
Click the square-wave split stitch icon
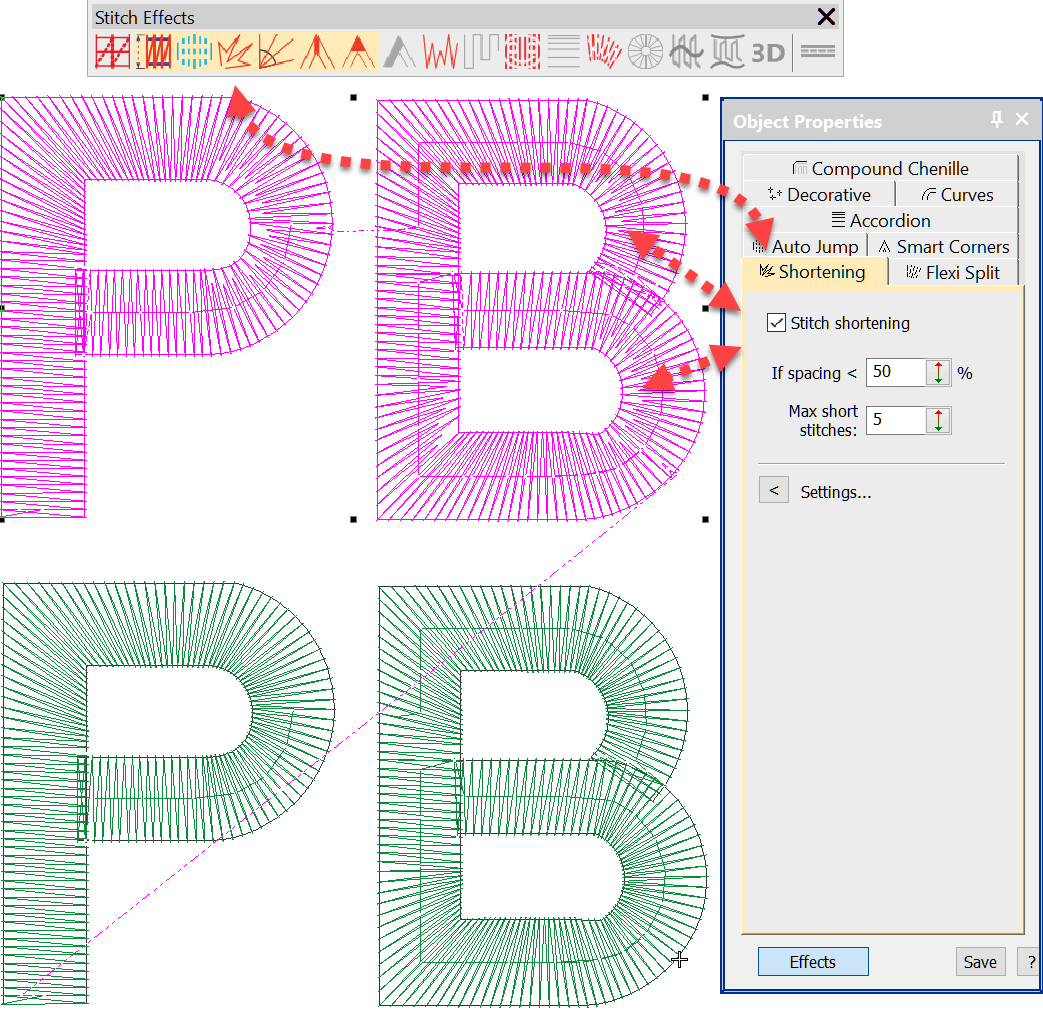(x=482, y=51)
